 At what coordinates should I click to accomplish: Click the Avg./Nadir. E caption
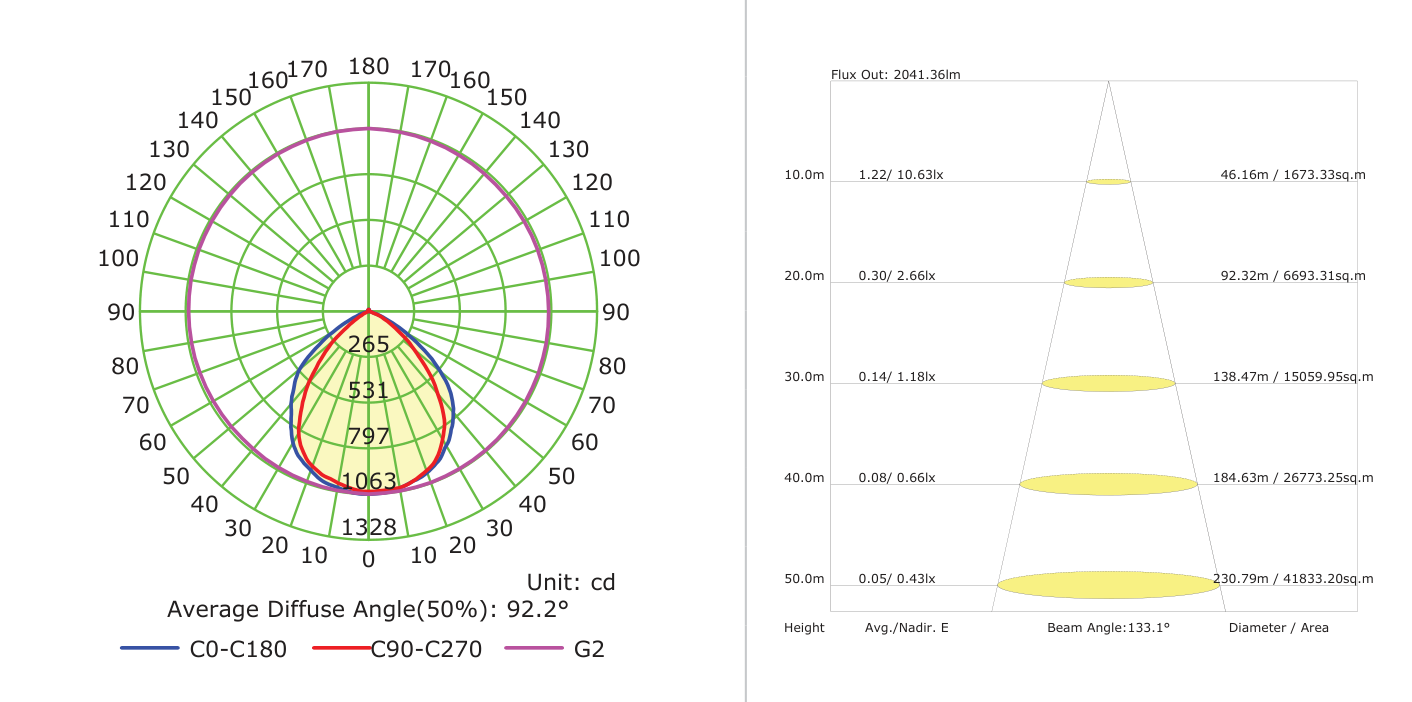click(x=906, y=628)
